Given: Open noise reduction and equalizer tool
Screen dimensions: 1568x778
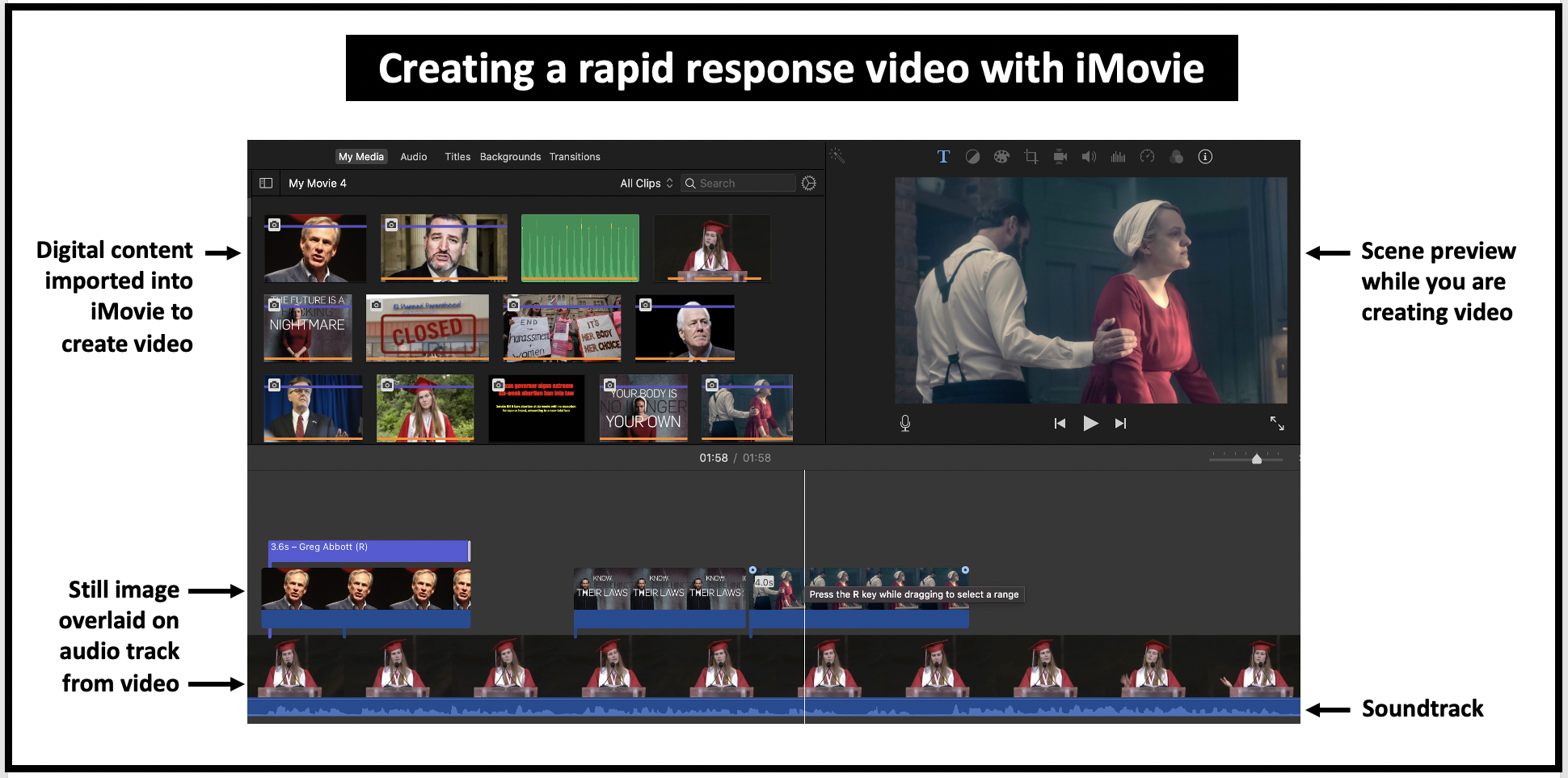Looking at the screenshot, I should click(1119, 157).
